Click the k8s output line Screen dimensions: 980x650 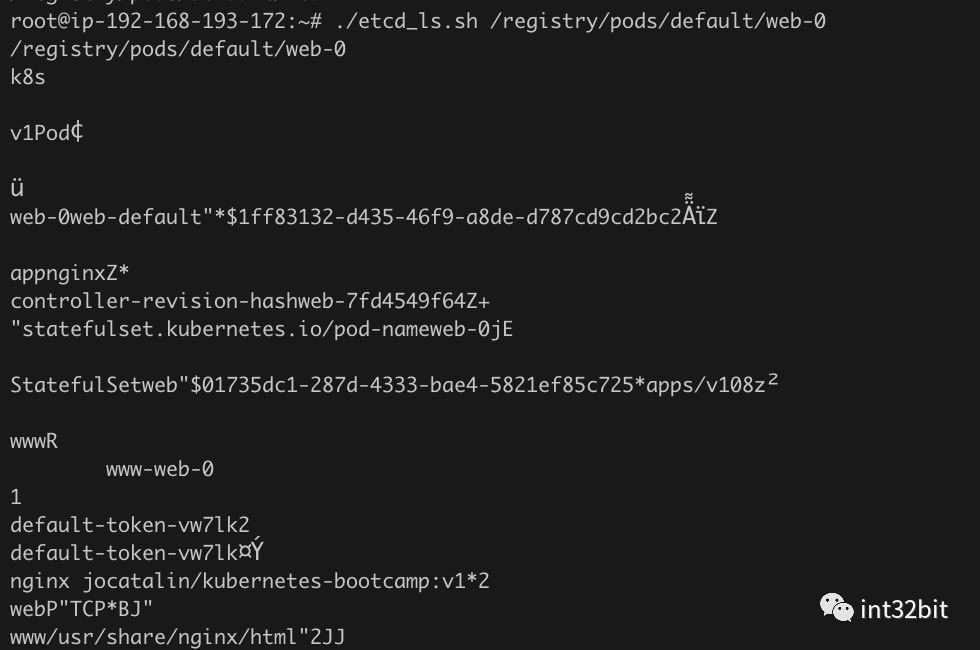tap(28, 76)
